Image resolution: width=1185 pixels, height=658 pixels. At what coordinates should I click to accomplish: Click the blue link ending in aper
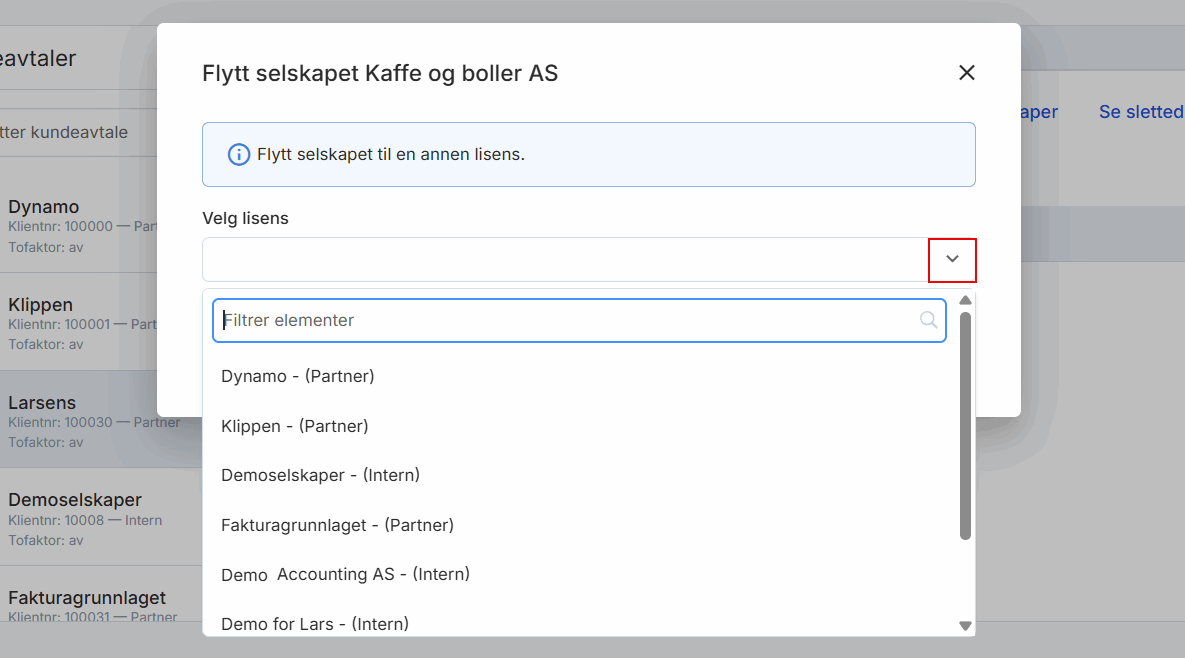(x=1042, y=112)
